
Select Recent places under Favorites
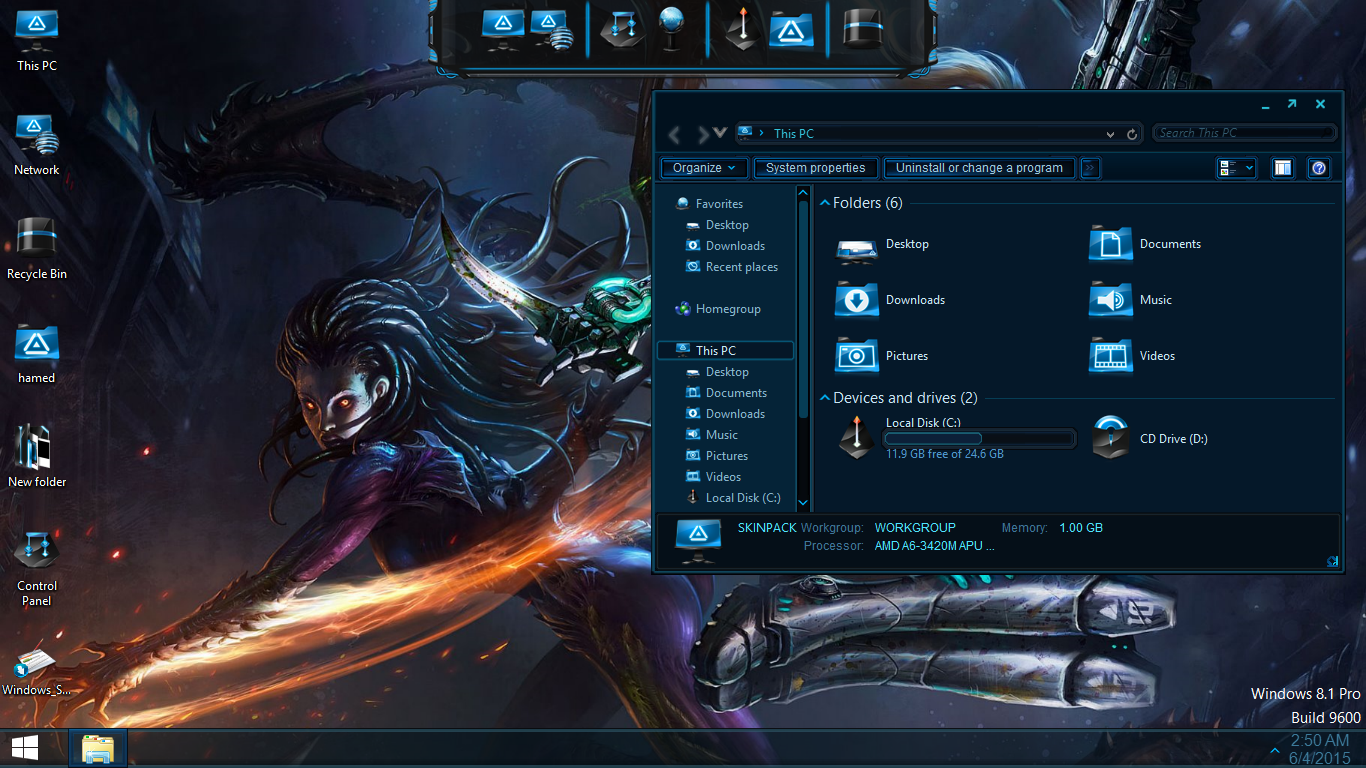tap(741, 267)
